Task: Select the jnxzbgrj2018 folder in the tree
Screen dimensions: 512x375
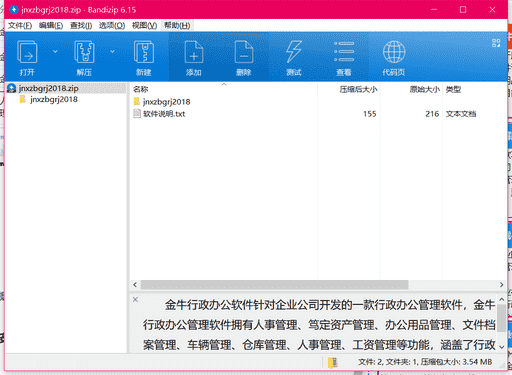Action: click(54, 99)
